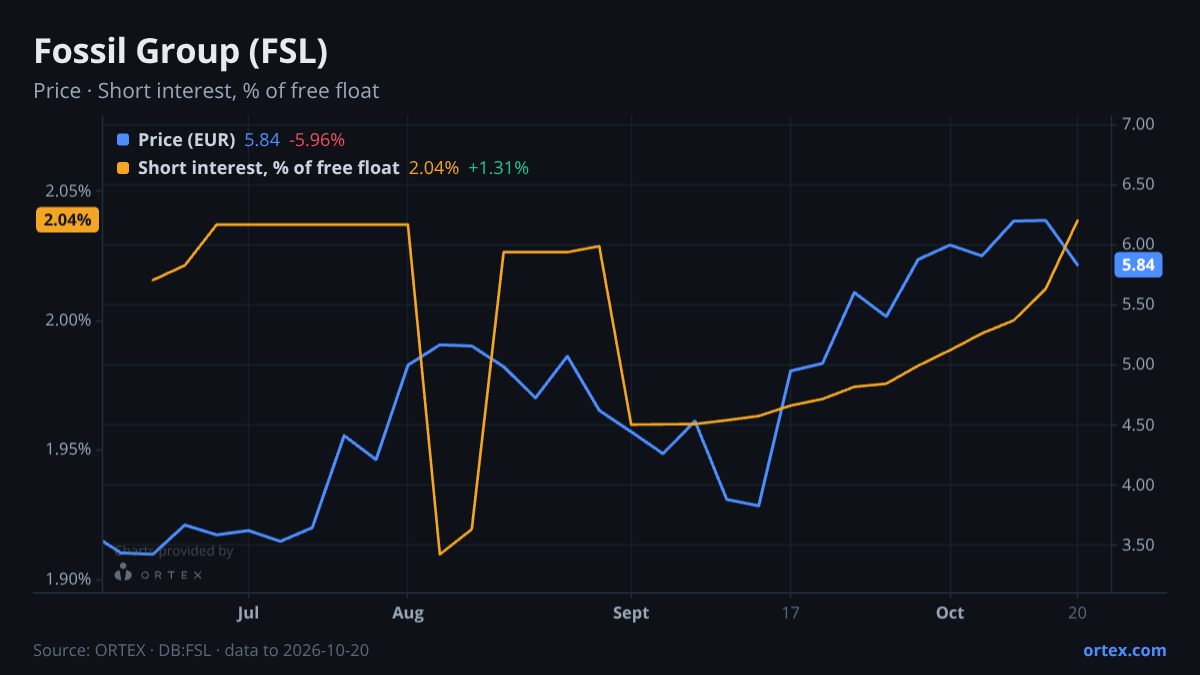The image size is (1200, 675).
Task: Click the Aug x-axis label
Action: tap(407, 612)
